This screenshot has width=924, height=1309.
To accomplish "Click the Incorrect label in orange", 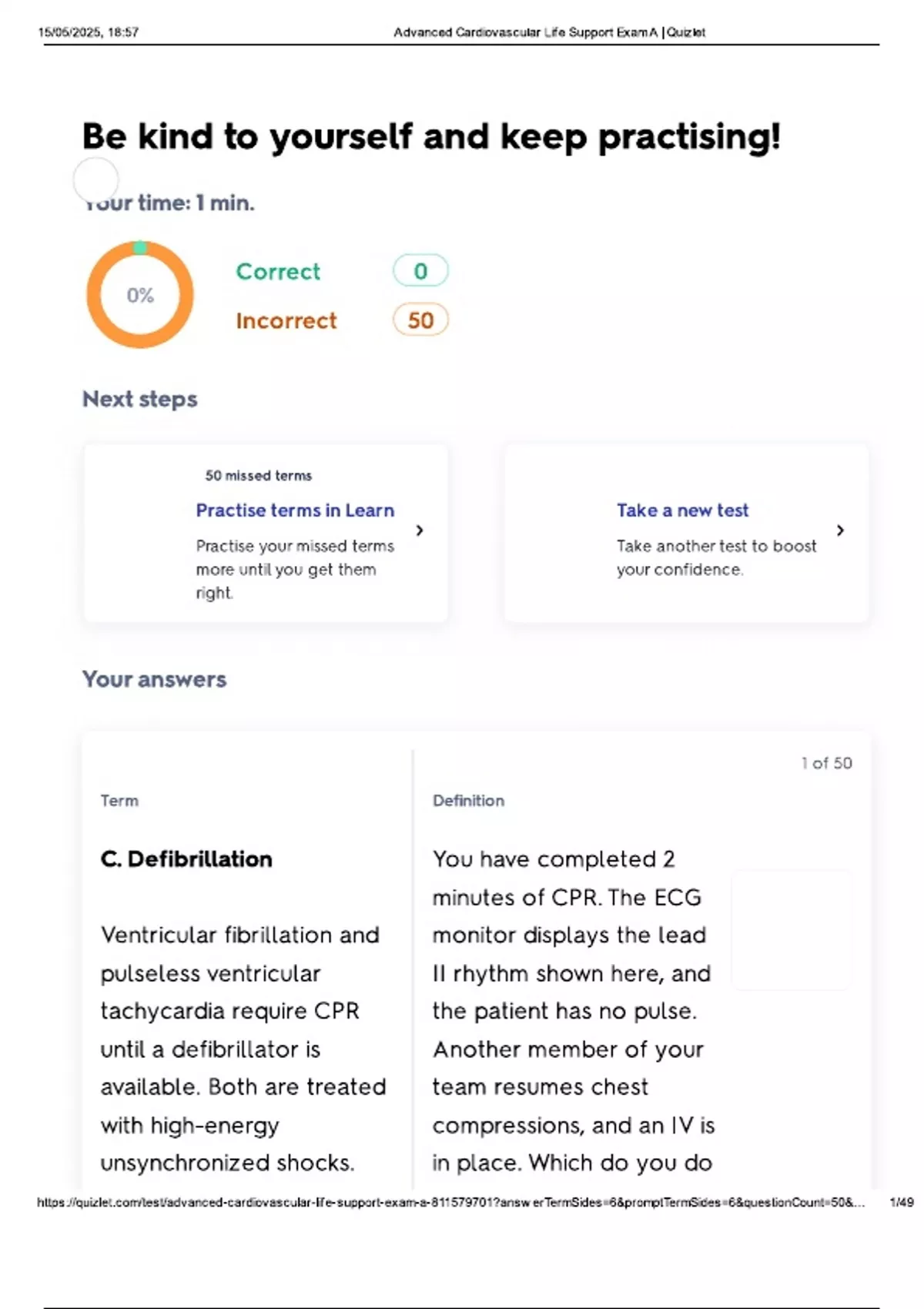I will point(286,320).
